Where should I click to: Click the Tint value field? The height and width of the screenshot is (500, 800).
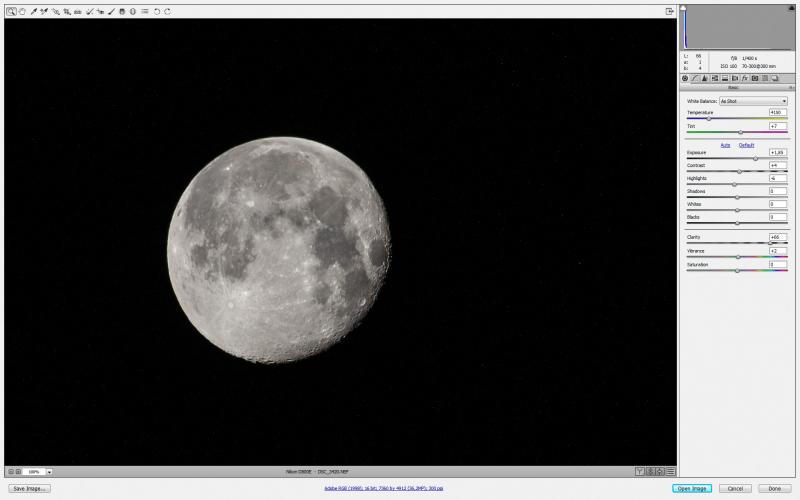tap(778, 126)
